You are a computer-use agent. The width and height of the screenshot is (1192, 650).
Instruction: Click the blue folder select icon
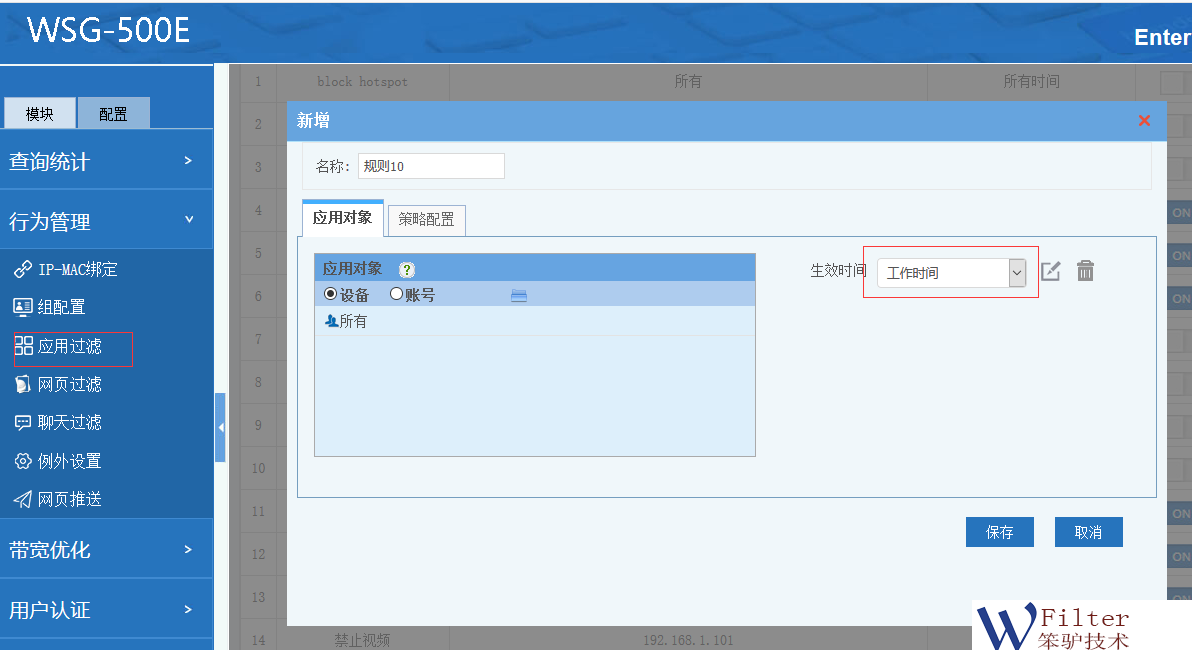click(x=518, y=295)
